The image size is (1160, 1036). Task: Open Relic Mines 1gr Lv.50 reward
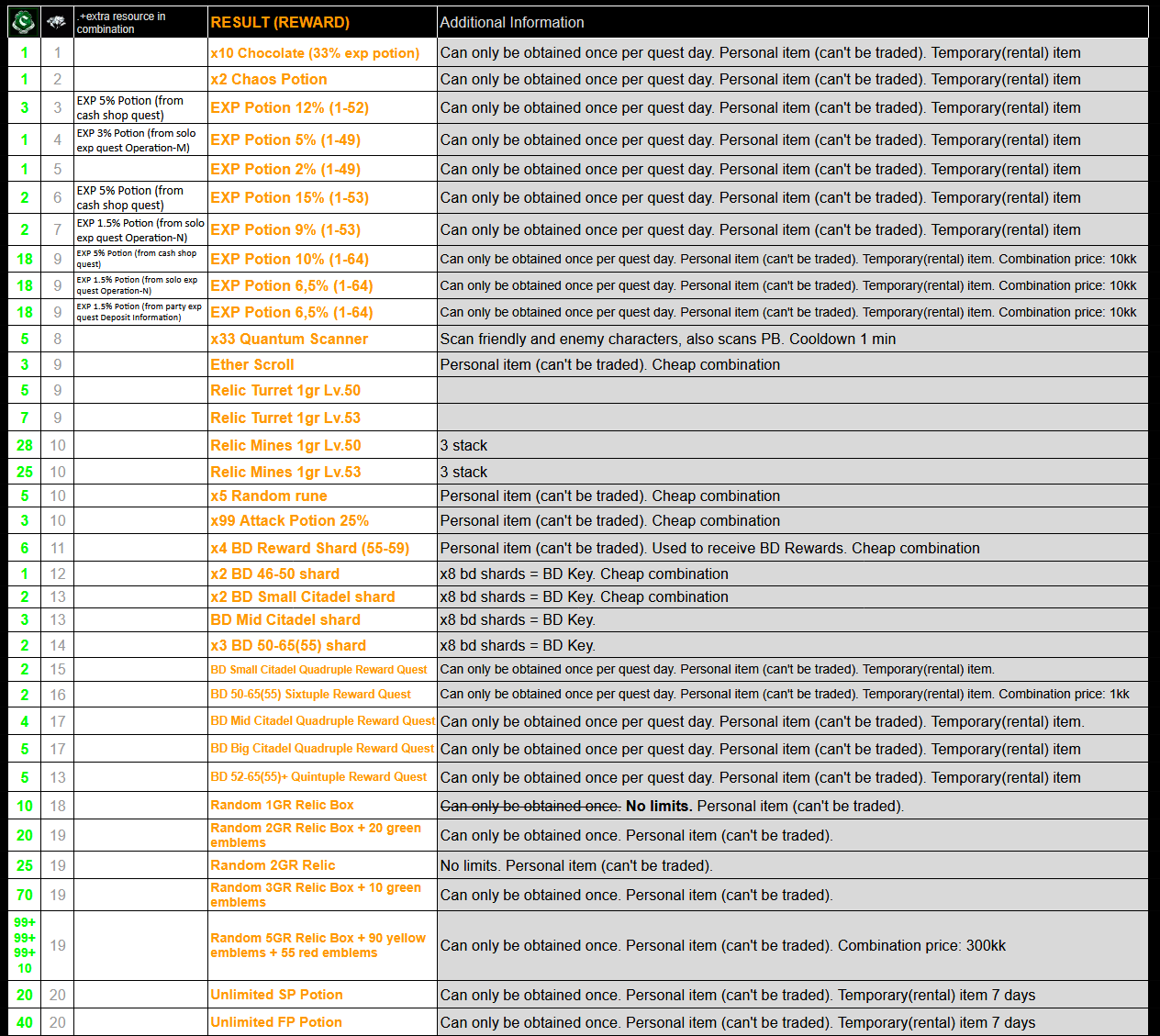pyautogui.click(x=285, y=445)
